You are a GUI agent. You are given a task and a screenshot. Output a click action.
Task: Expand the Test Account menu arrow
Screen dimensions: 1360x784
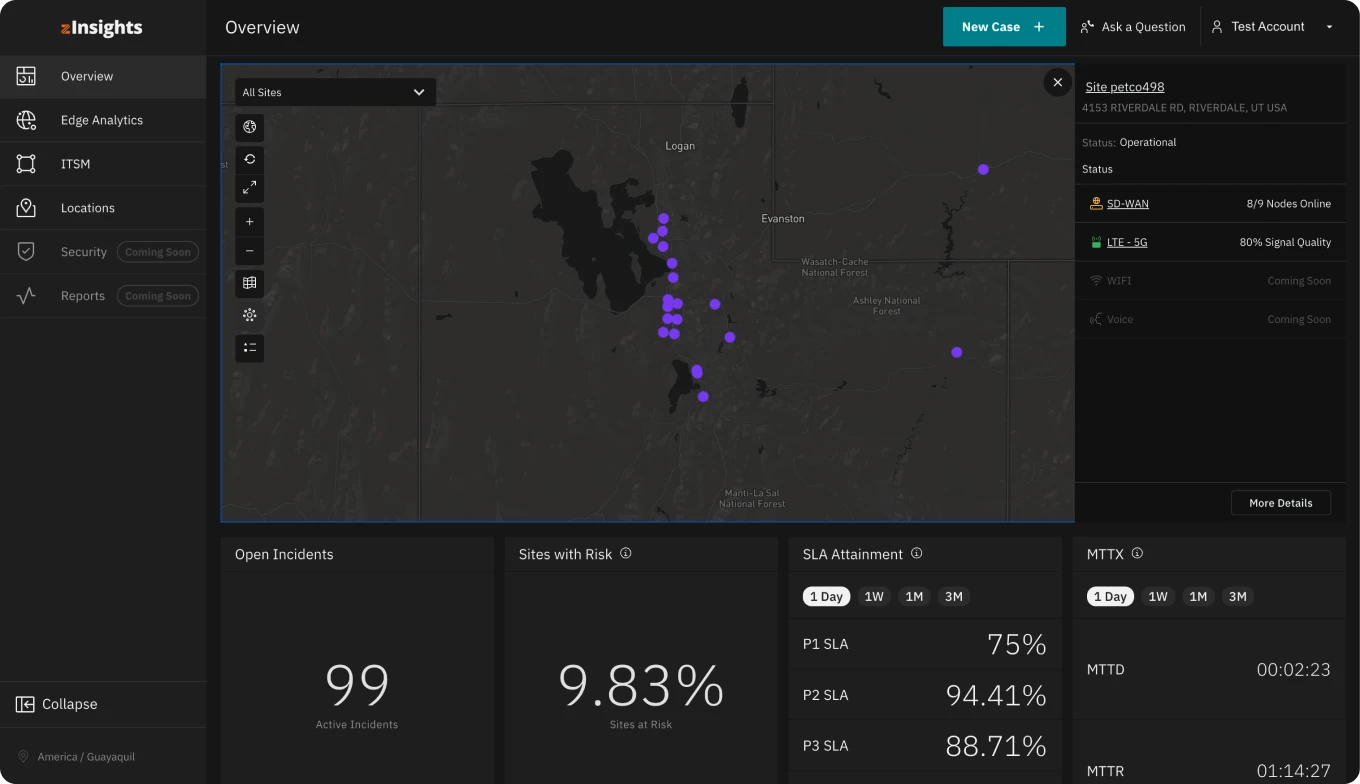coord(1329,27)
